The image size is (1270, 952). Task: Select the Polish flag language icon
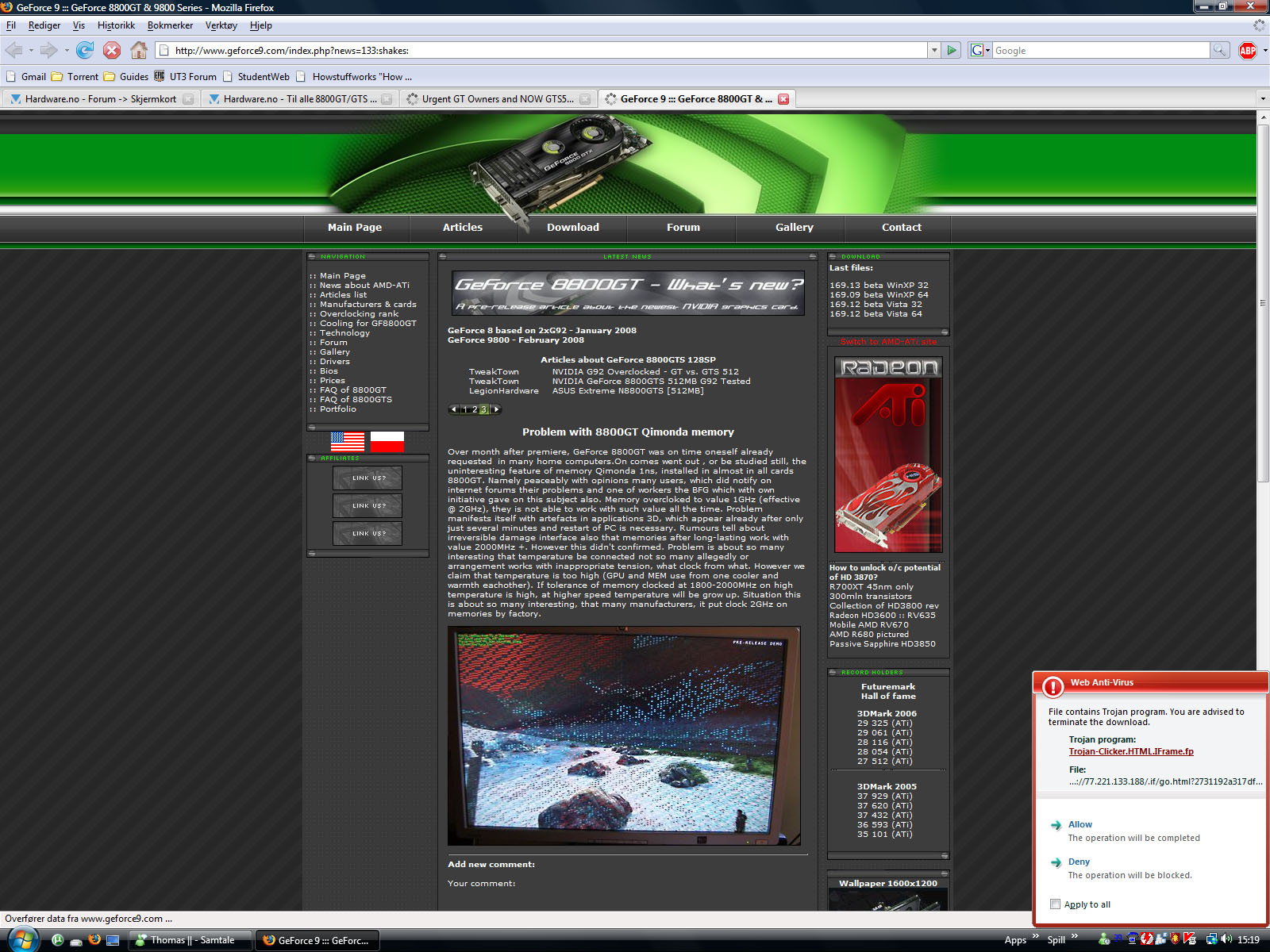point(387,442)
